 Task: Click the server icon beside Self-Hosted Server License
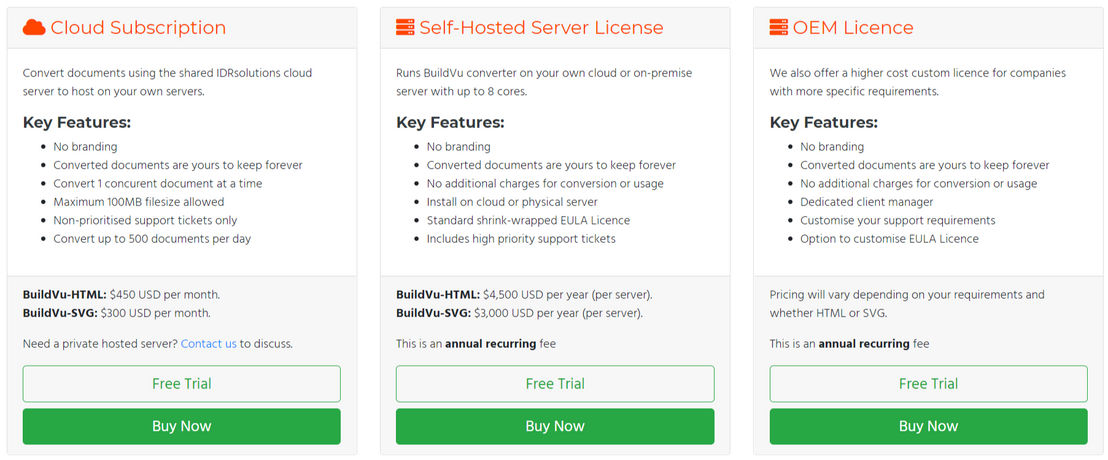405,28
